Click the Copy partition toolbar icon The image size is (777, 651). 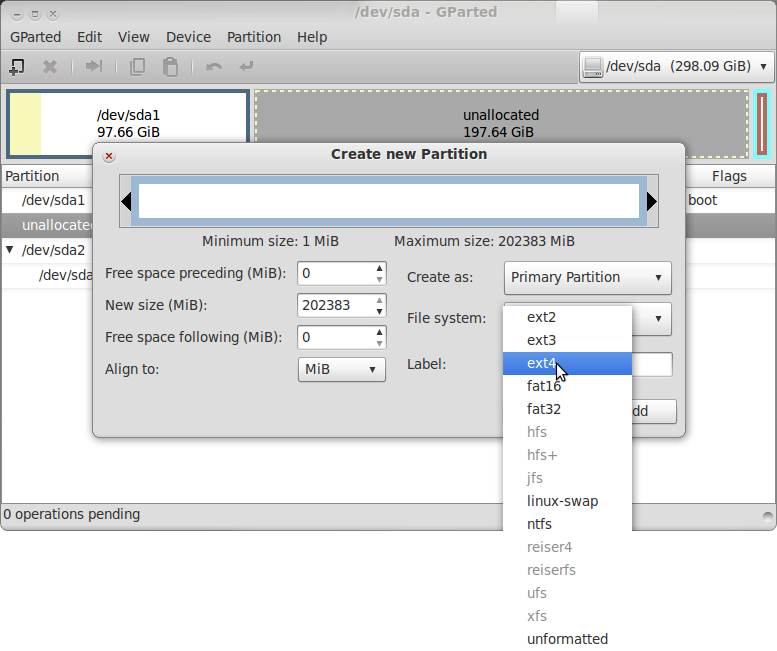click(x=137, y=66)
